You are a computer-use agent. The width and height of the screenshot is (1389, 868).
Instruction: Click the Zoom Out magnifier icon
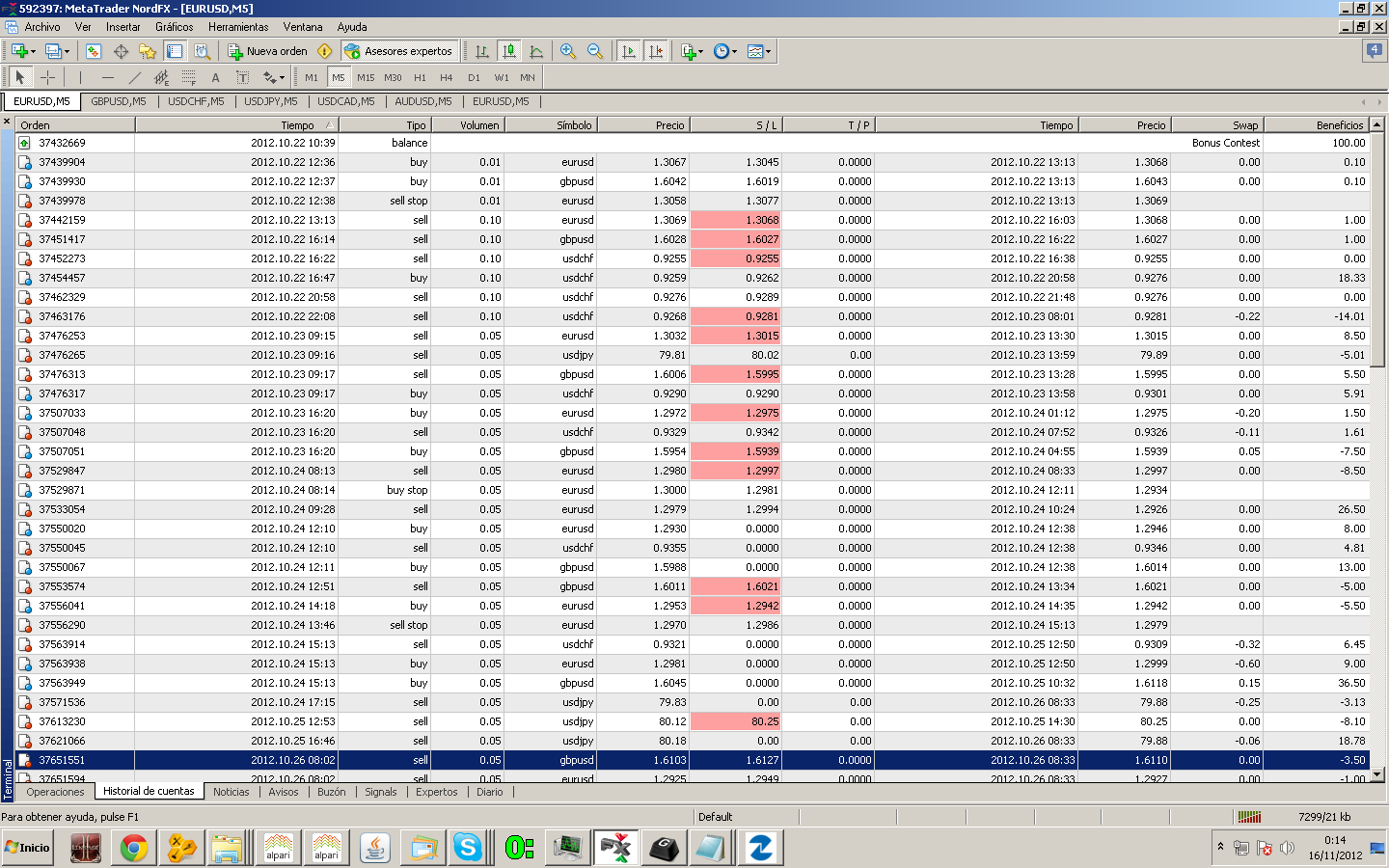[x=595, y=51]
